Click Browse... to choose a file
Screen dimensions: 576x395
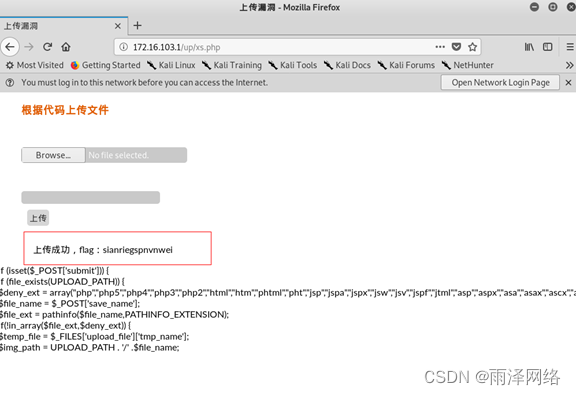(x=53, y=155)
